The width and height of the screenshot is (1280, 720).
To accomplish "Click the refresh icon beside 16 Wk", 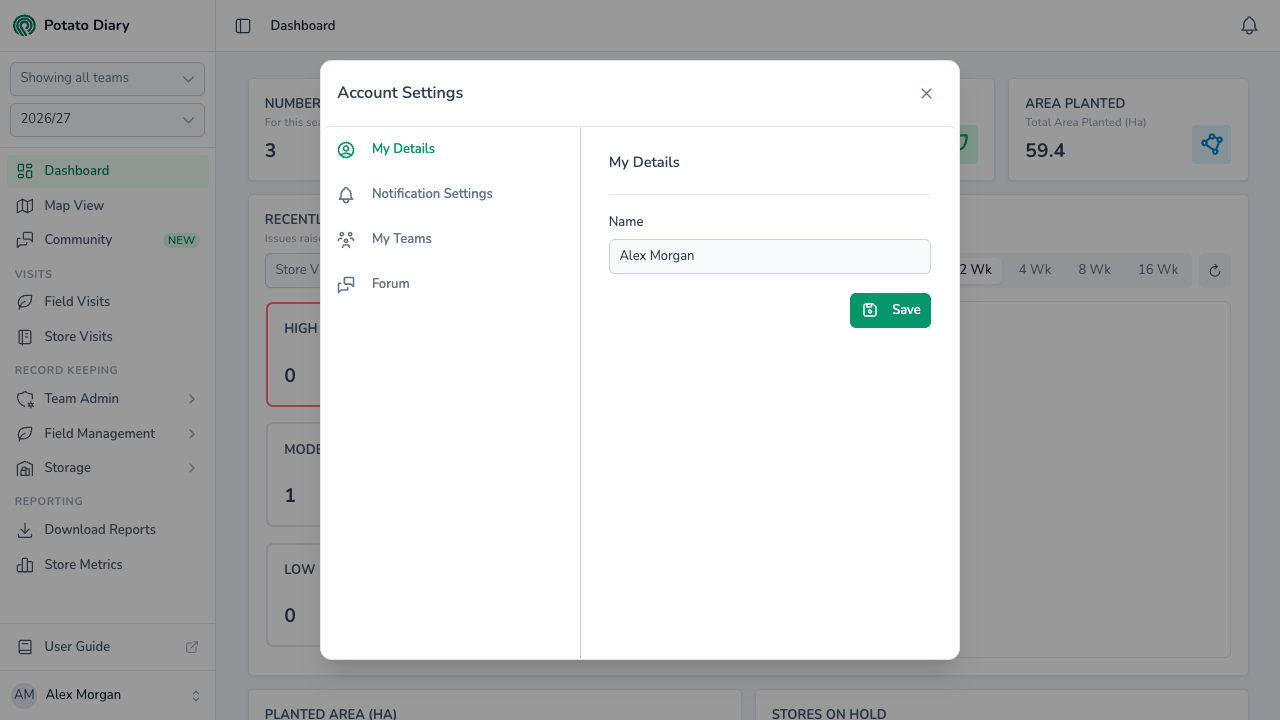I will tap(1215, 270).
